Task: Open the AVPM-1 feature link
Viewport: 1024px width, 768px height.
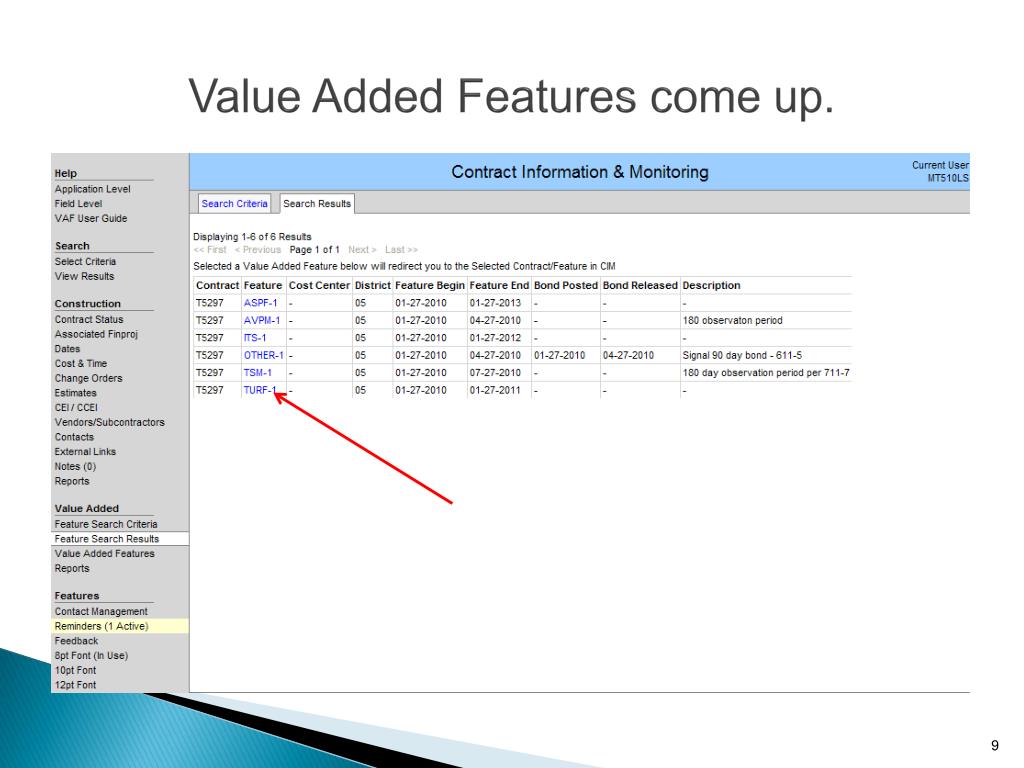Action: [x=262, y=321]
